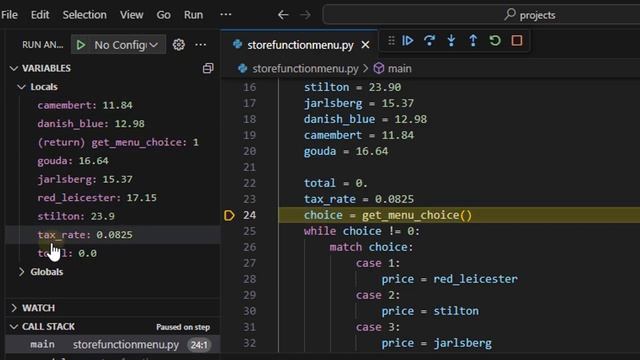Click 'Paused on step' status label

[x=183, y=327]
